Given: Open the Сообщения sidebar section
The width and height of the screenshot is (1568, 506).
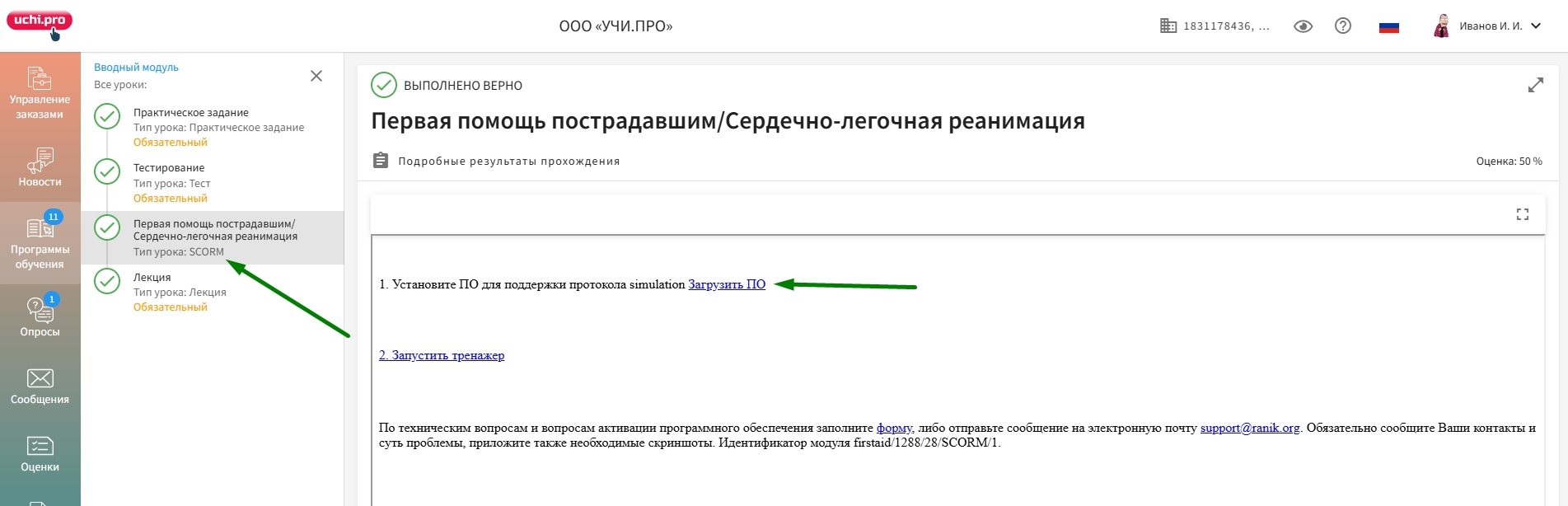Looking at the screenshot, I should pyautogui.click(x=40, y=387).
